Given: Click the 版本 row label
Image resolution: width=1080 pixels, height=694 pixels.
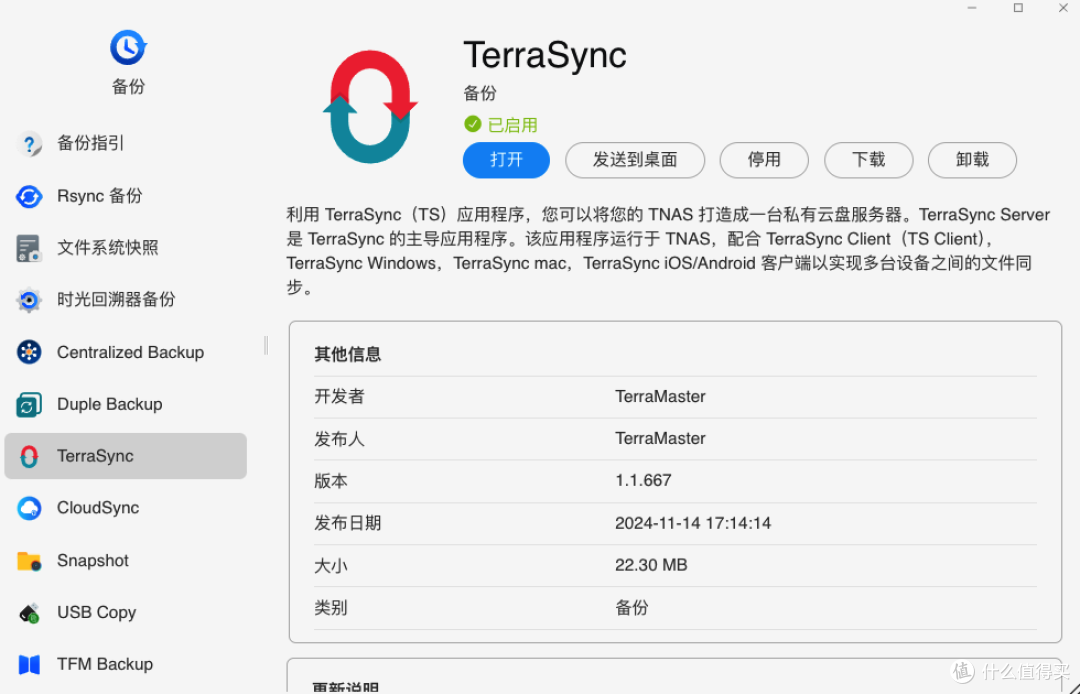Looking at the screenshot, I should click(x=331, y=481).
